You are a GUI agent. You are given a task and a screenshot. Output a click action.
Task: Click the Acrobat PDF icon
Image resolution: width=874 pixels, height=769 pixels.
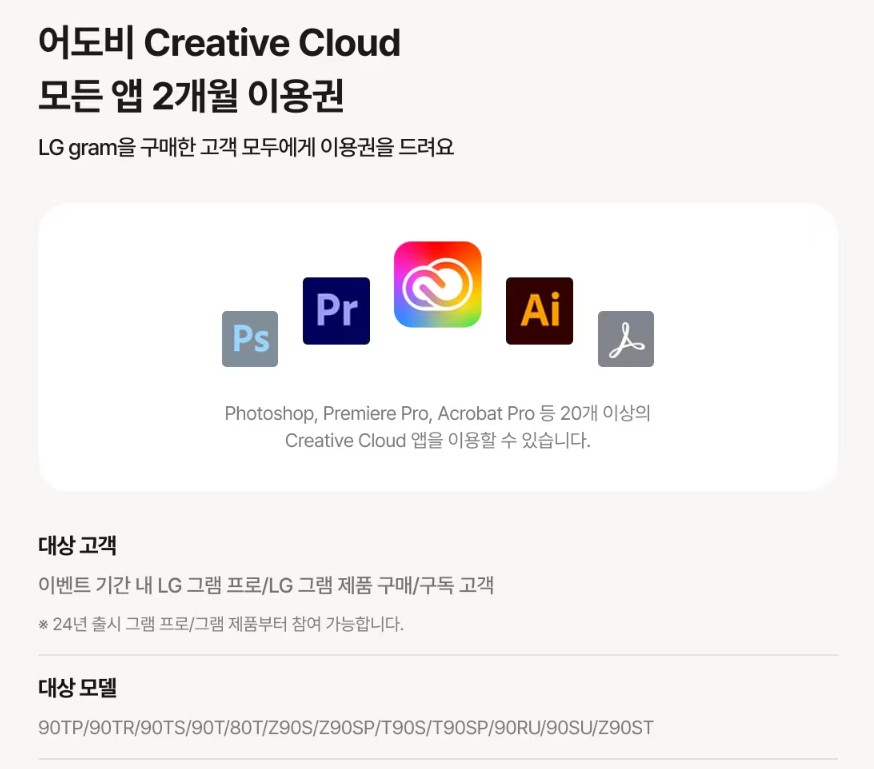pos(626,339)
